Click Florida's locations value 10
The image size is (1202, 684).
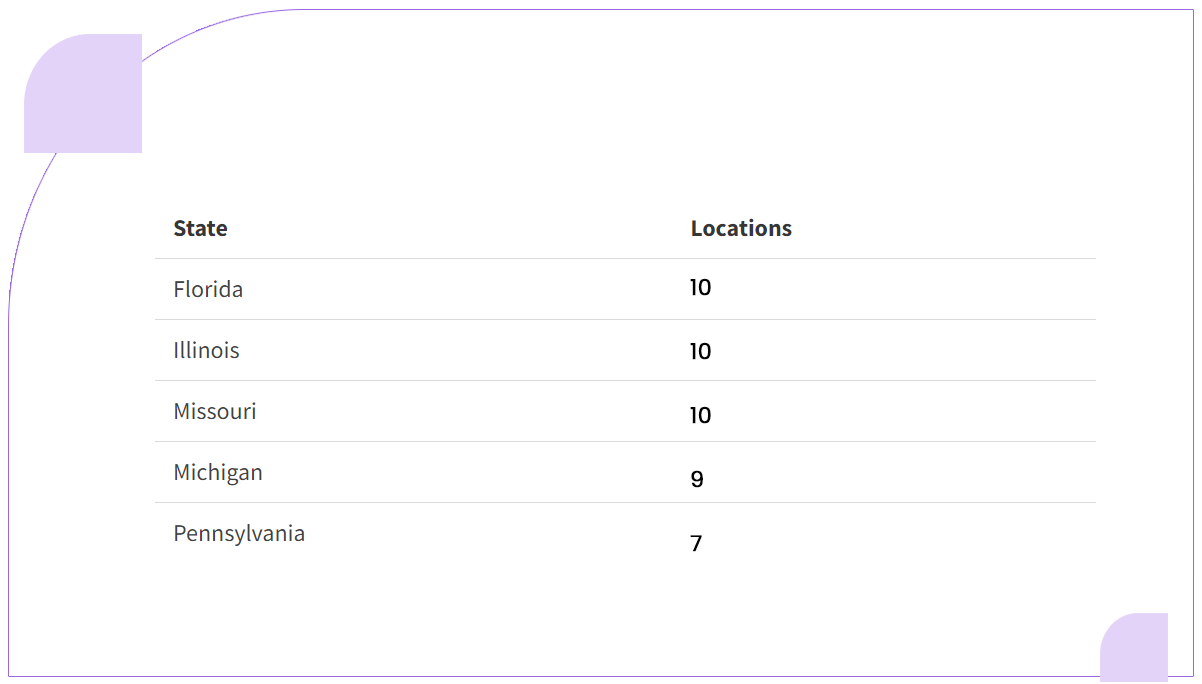point(700,288)
